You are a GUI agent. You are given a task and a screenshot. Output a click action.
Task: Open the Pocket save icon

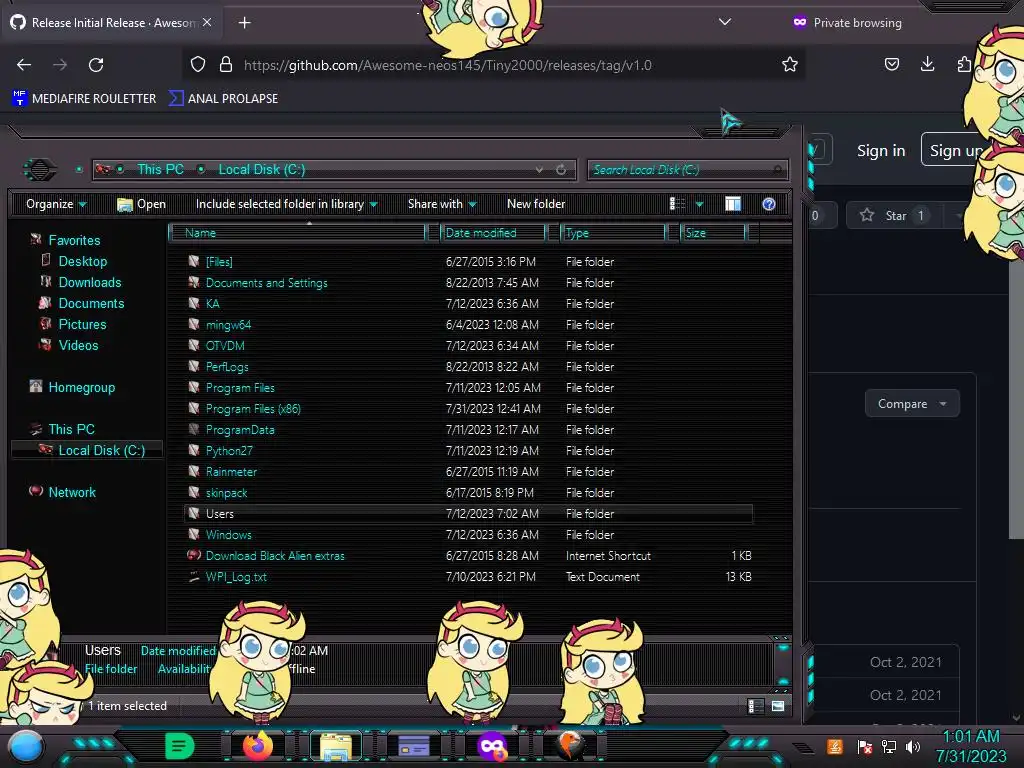891,64
